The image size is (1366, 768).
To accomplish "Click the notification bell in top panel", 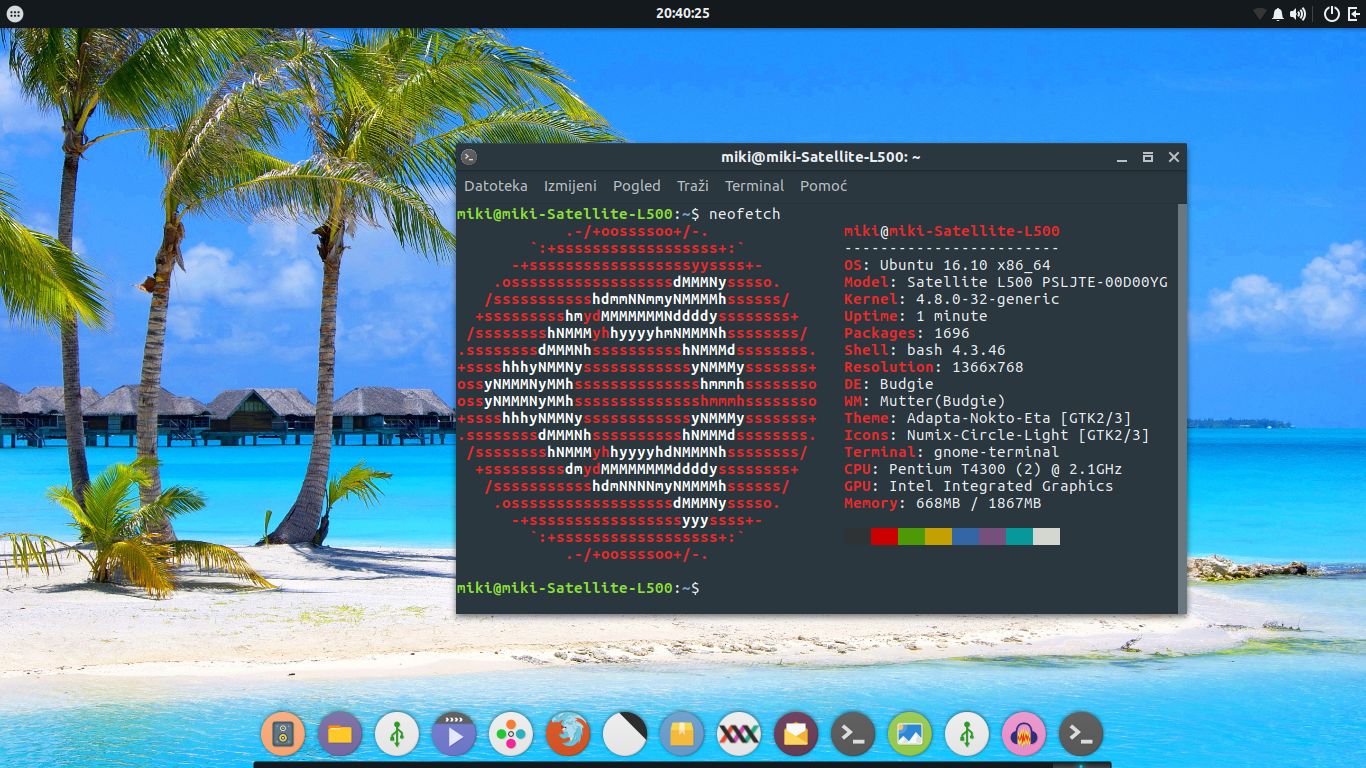I will pyautogui.click(x=1277, y=14).
